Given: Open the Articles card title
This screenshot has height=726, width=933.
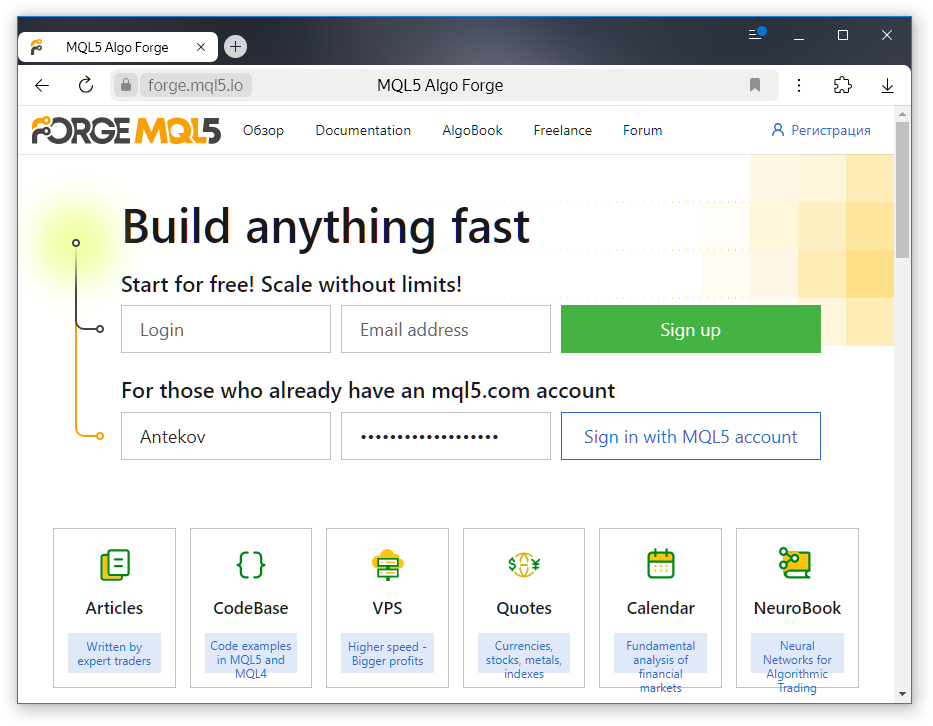Looking at the screenshot, I should (114, 608).
